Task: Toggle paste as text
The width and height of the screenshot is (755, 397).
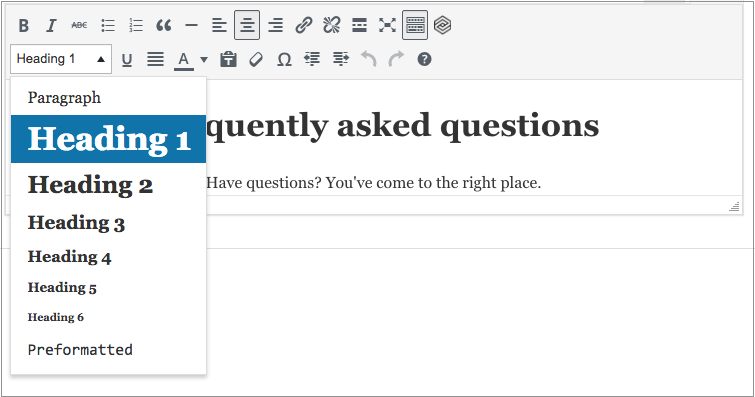Action: (x=228, y=60)
